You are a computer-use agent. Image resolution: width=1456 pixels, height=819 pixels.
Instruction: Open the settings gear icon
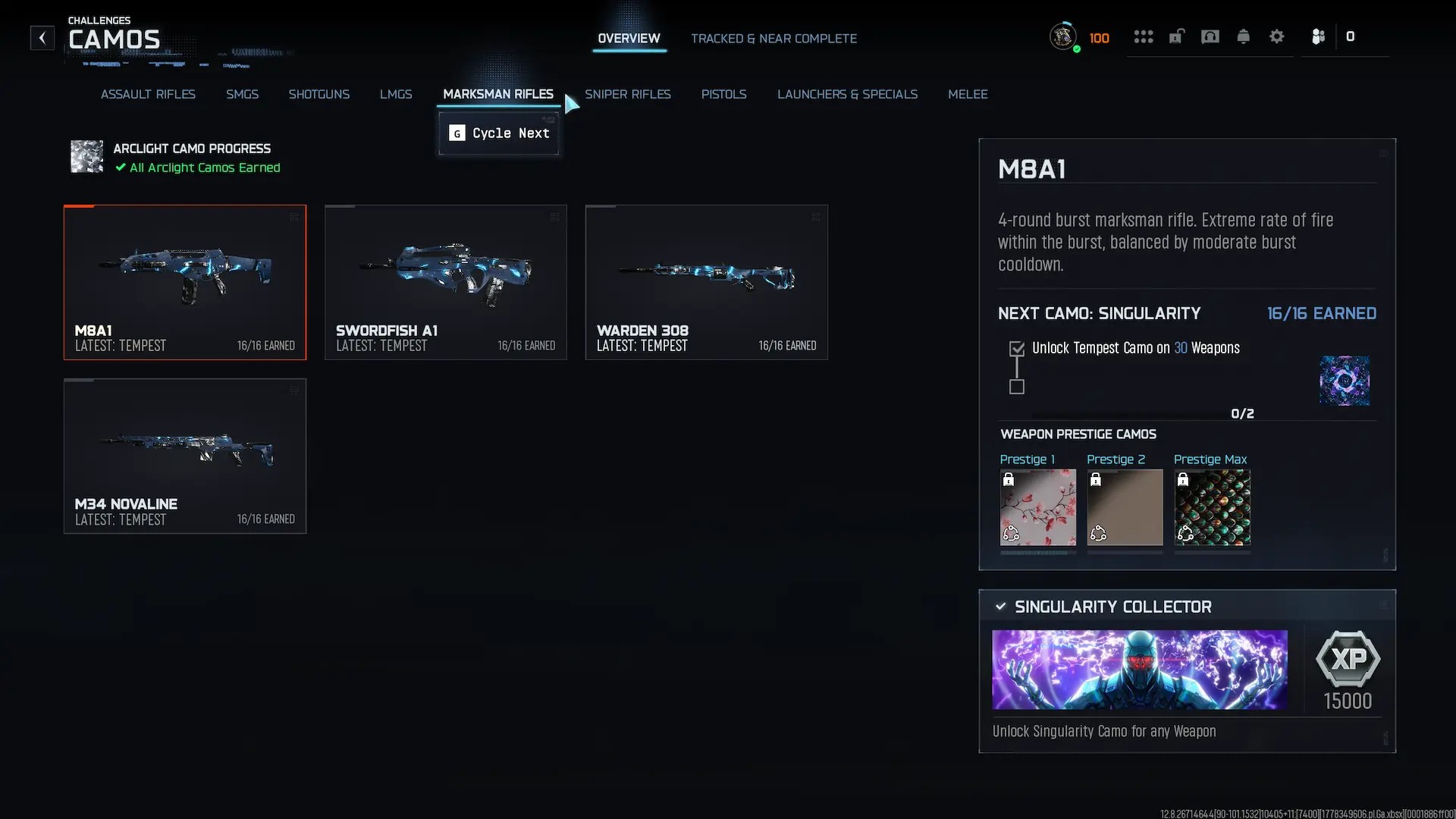tap(1276, 36)
